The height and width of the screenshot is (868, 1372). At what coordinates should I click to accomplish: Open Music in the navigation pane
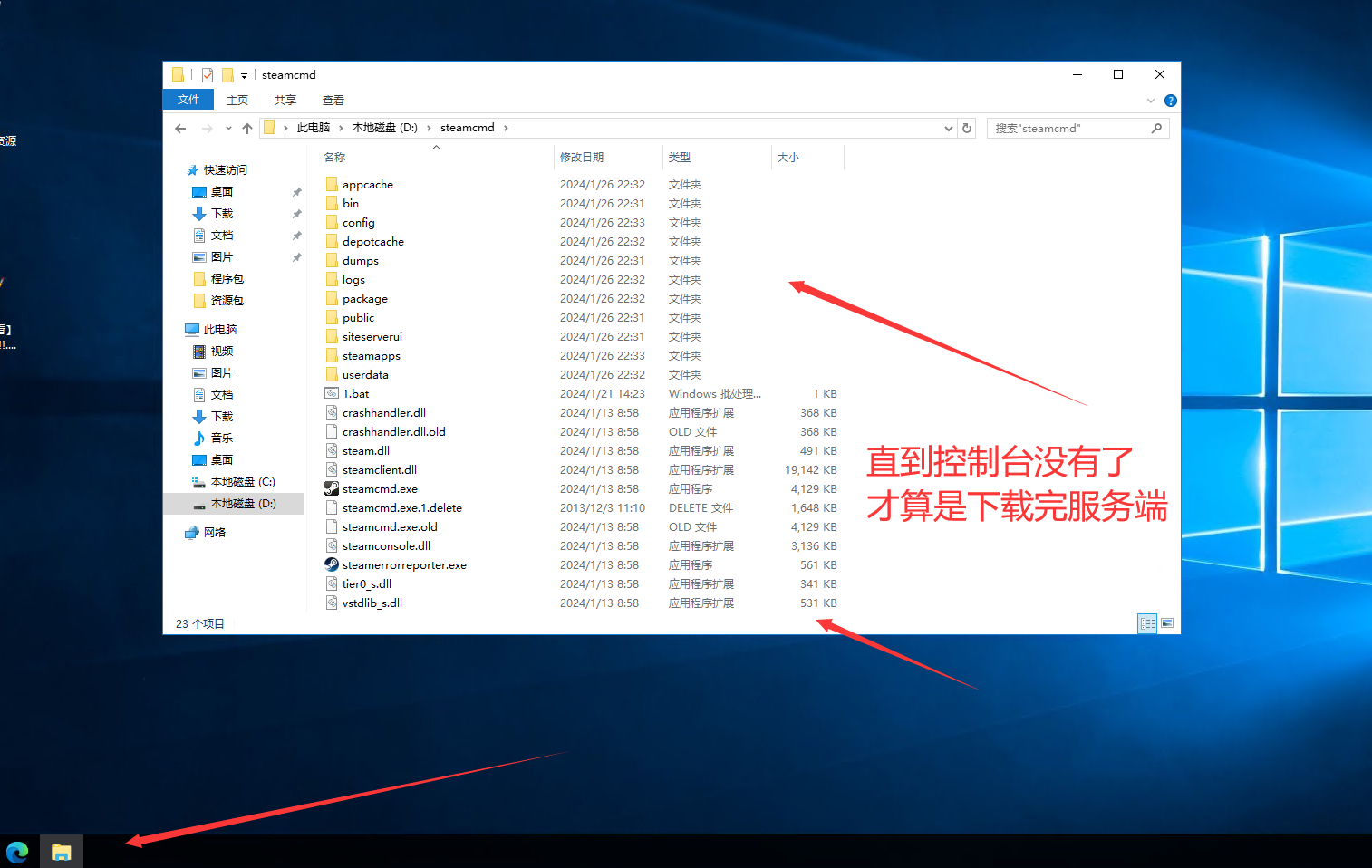coord(214,438)
